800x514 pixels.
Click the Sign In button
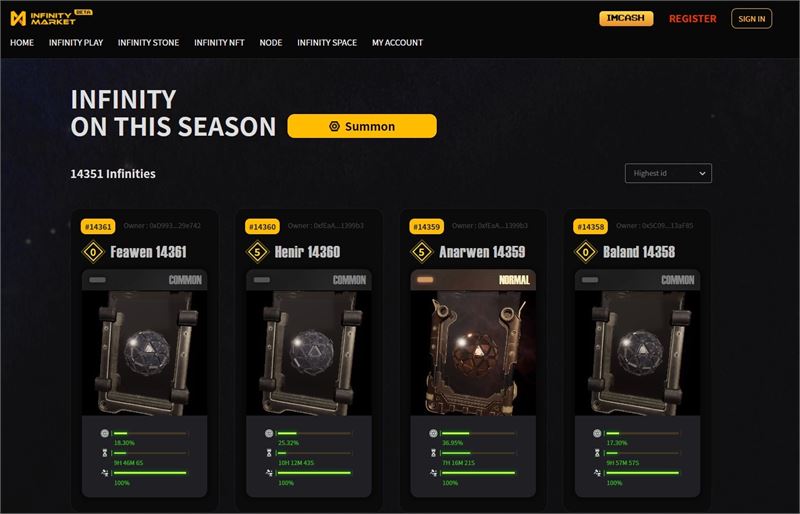[752, 19]
